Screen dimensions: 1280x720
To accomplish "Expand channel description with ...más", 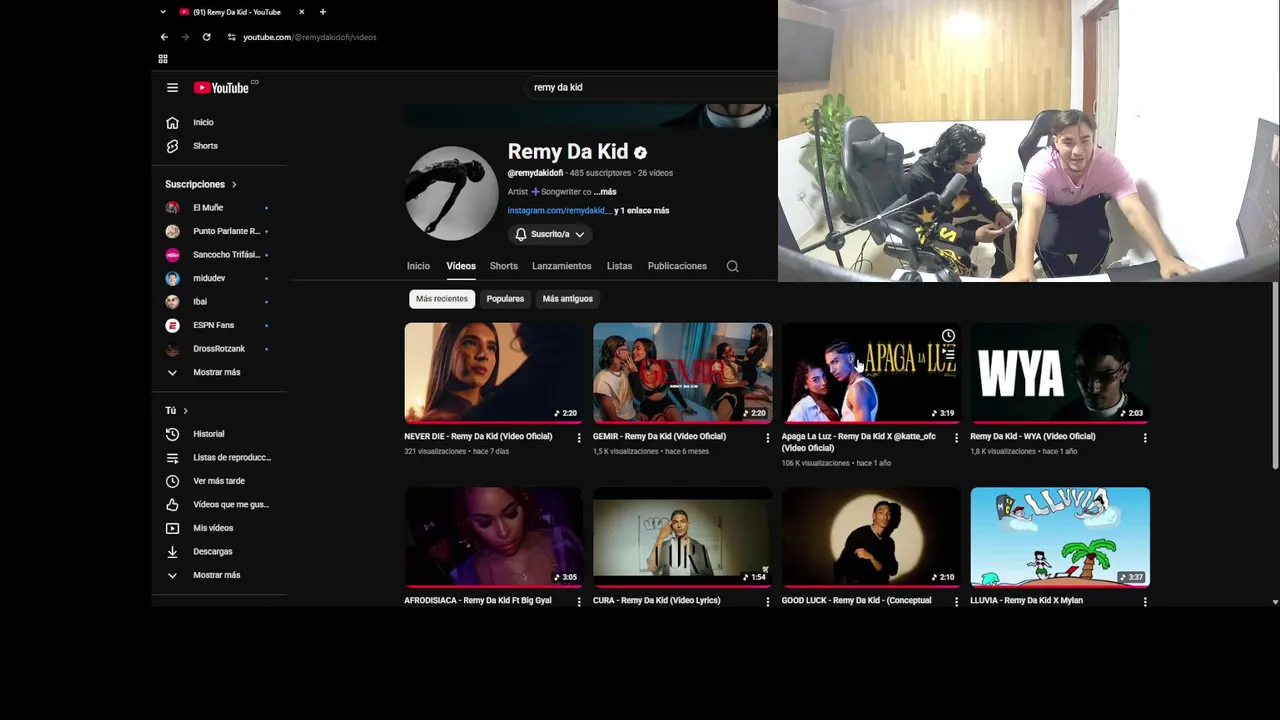I will click(605, 192).
